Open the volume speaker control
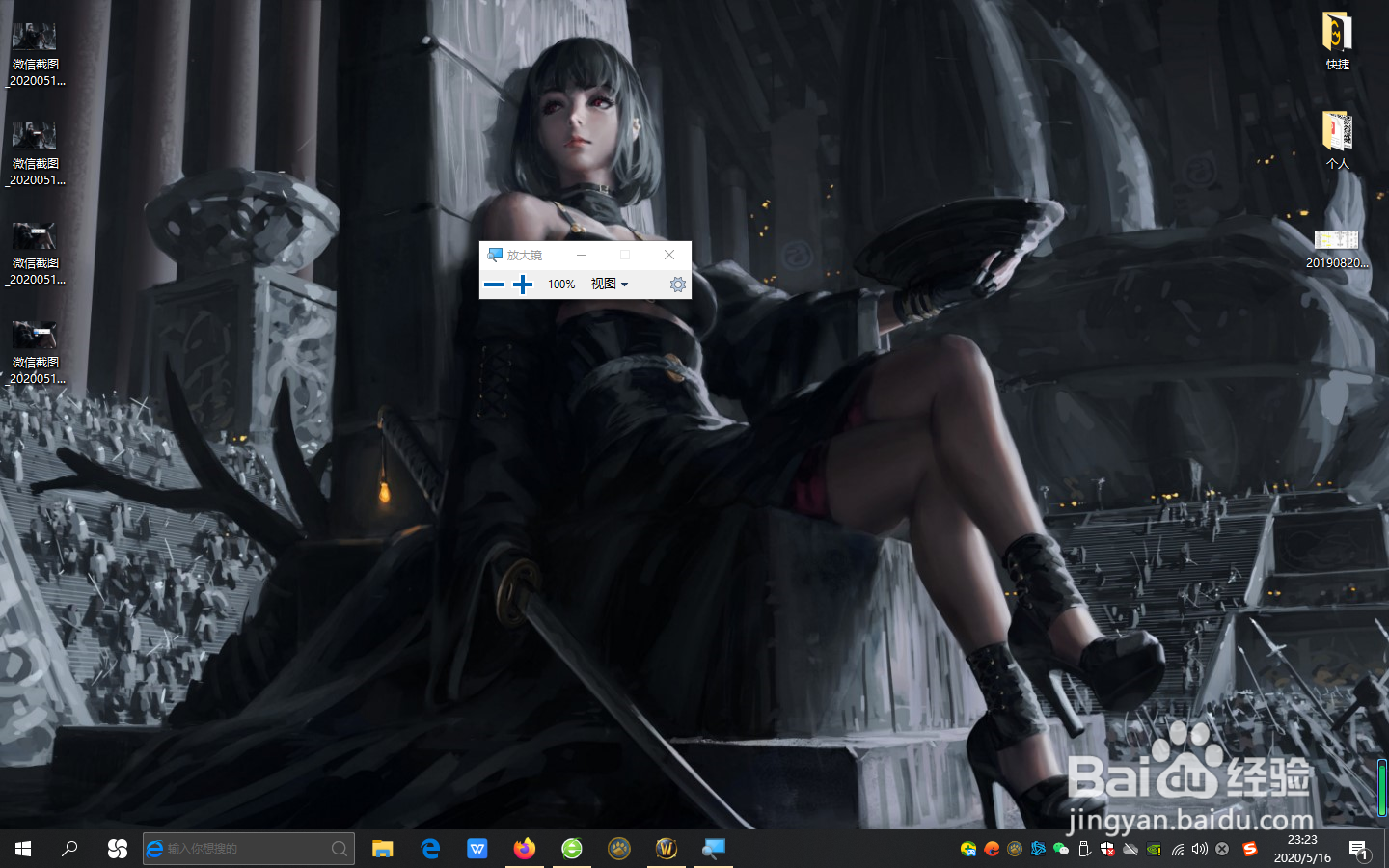 pos(1200,849)
